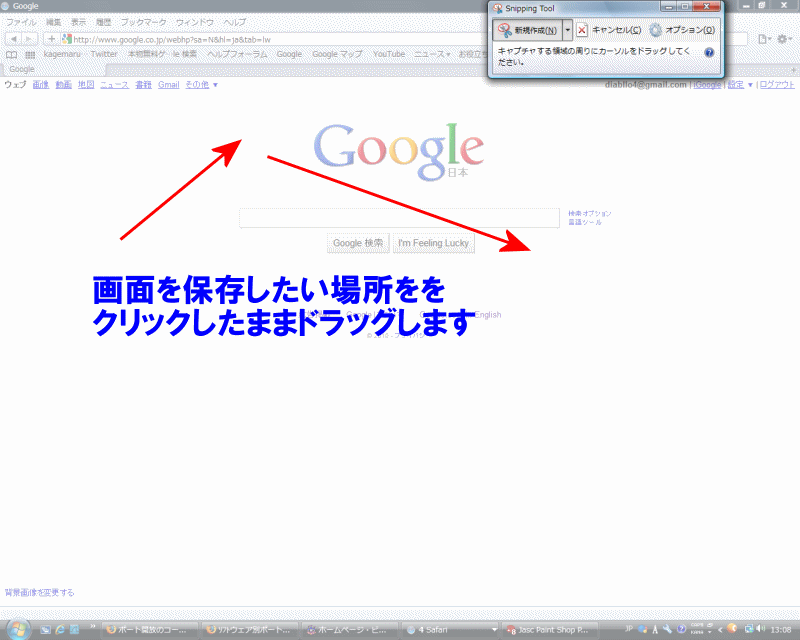This screenshot has width=800, height=640.
Task: Open the bookmarks book icon
Action: (x=11, y=55)
